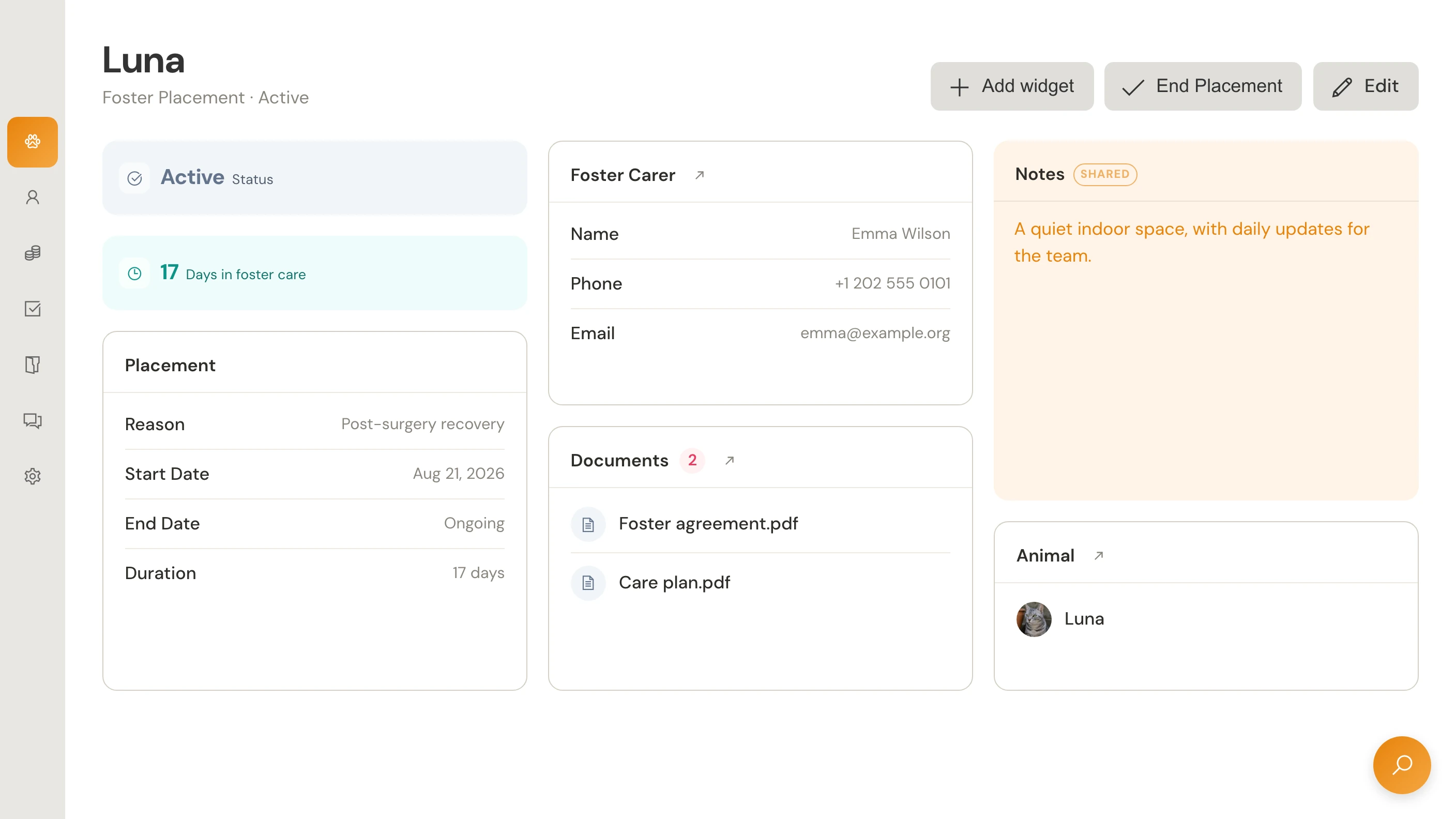
Task: Click End Date value Ongoing
Action: tap(474, 523)
